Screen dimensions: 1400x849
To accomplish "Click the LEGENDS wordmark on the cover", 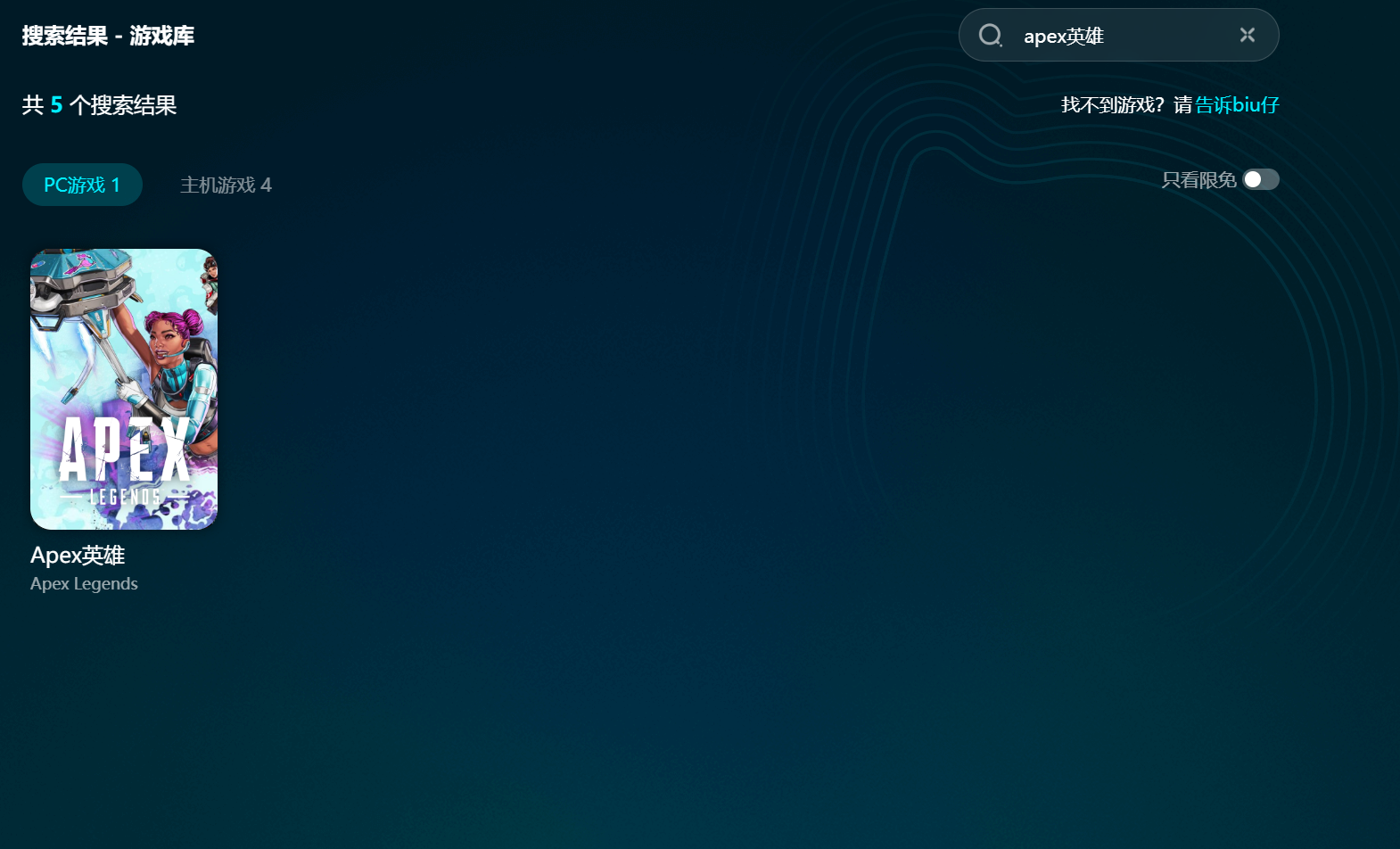I will tap(125, 497).
